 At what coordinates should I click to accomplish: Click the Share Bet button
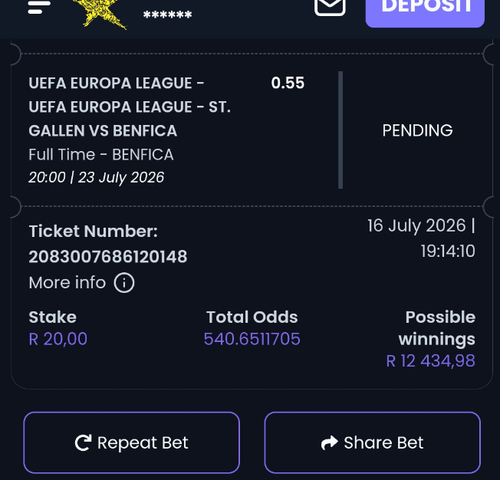click(372, 443)
